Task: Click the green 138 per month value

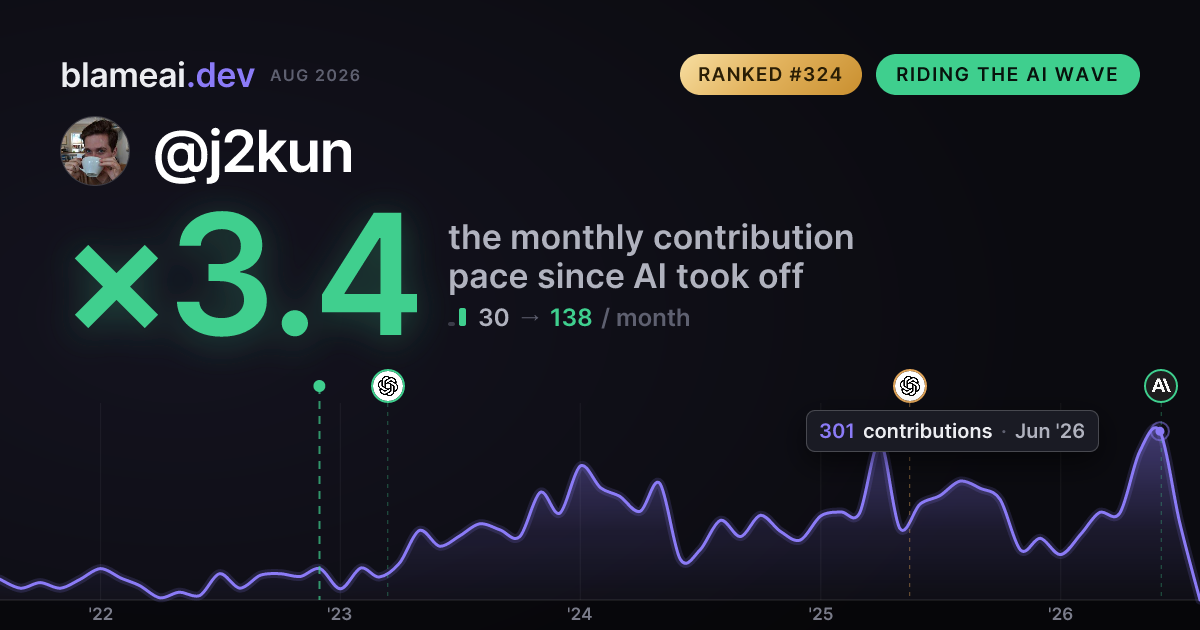Action: 571,318
